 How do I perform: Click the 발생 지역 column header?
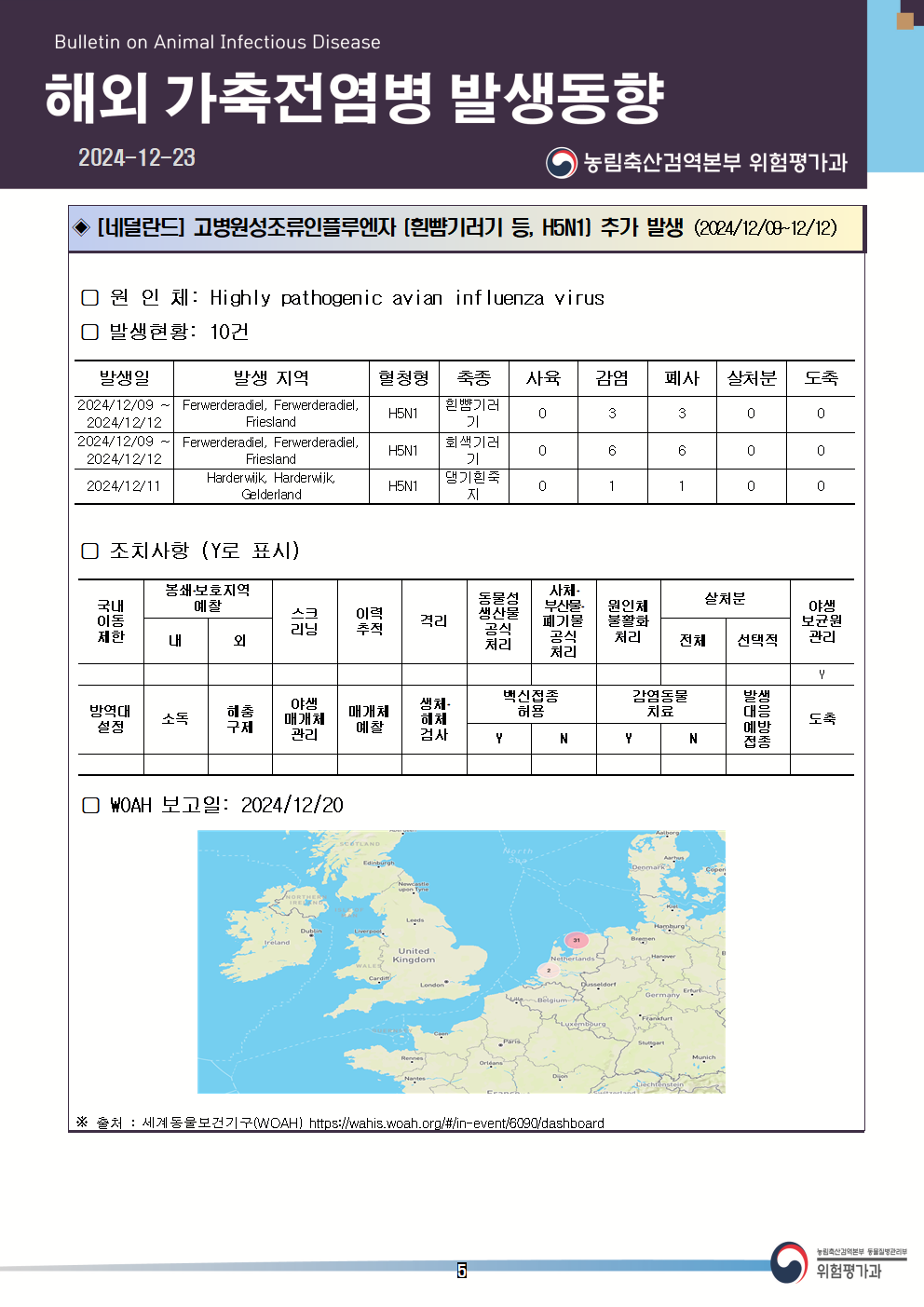(x=271, y=378)
